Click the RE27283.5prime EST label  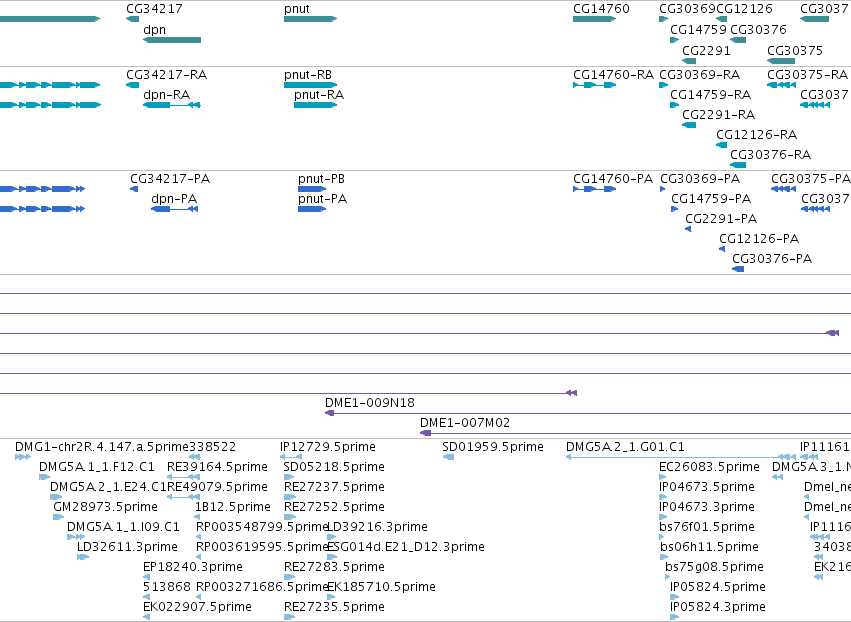tap(334, 567)
